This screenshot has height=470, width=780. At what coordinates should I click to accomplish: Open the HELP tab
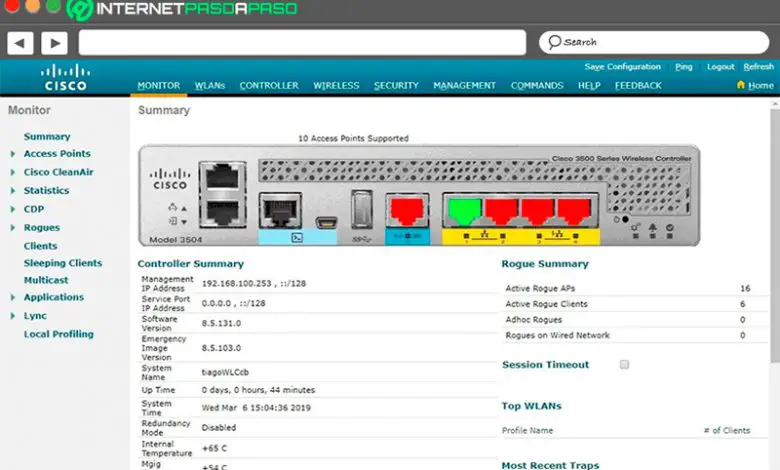point(589,86)
